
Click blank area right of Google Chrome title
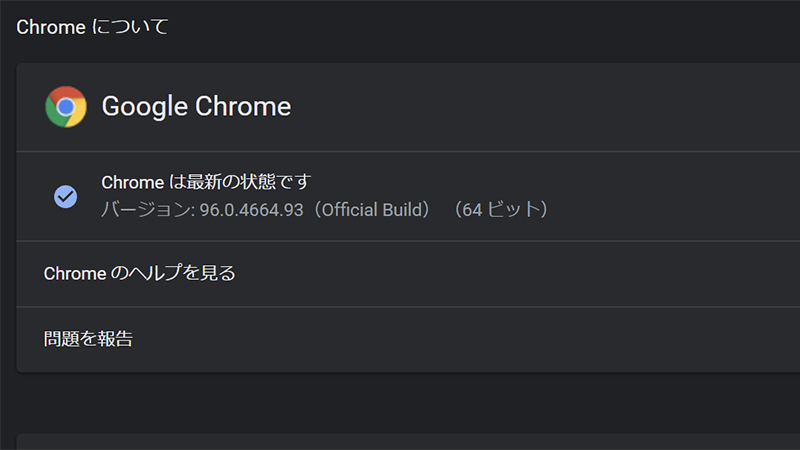pyautogui.click(x=550, y=106)
